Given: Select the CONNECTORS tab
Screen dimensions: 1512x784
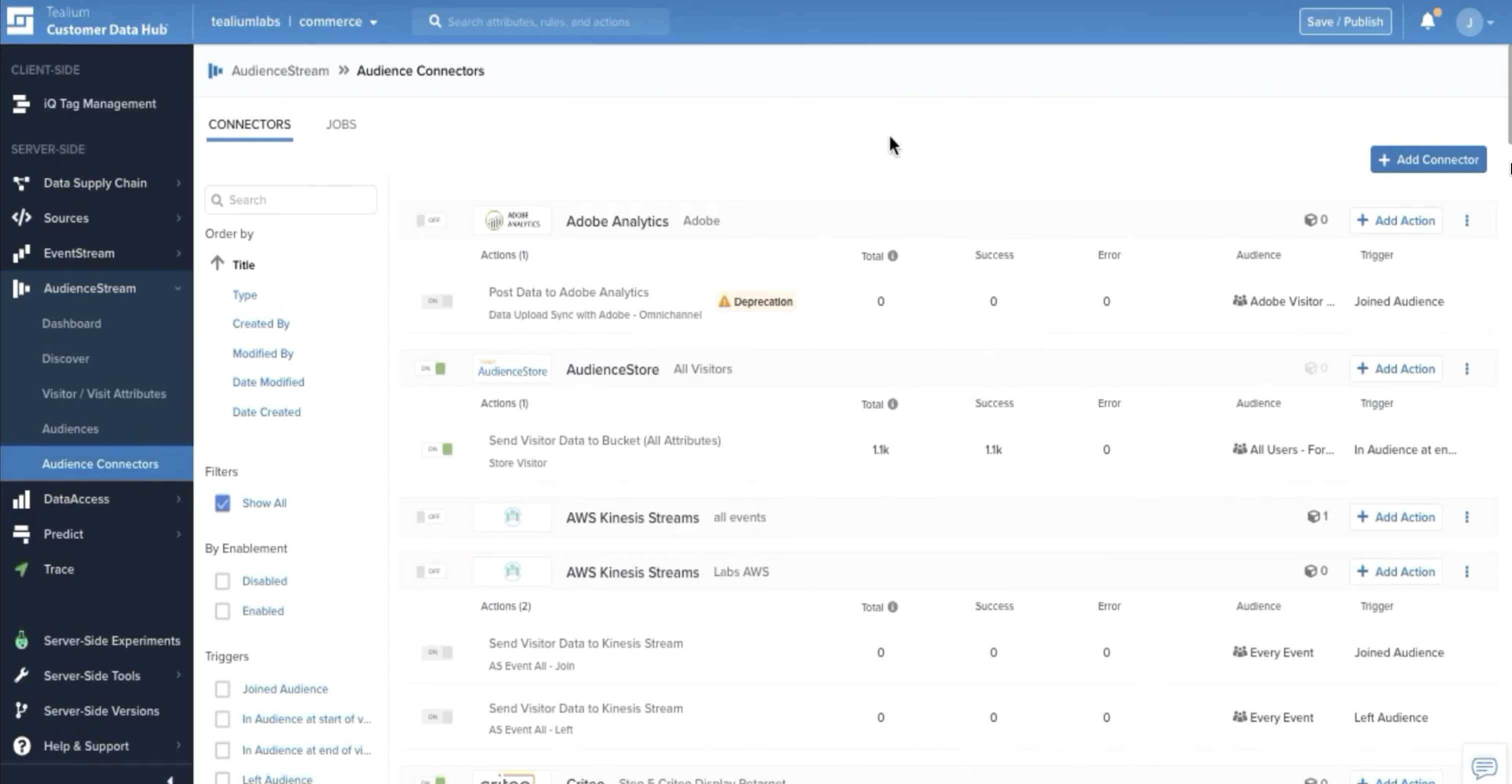Looking at the screenshot, I should [x=249, y=124].
